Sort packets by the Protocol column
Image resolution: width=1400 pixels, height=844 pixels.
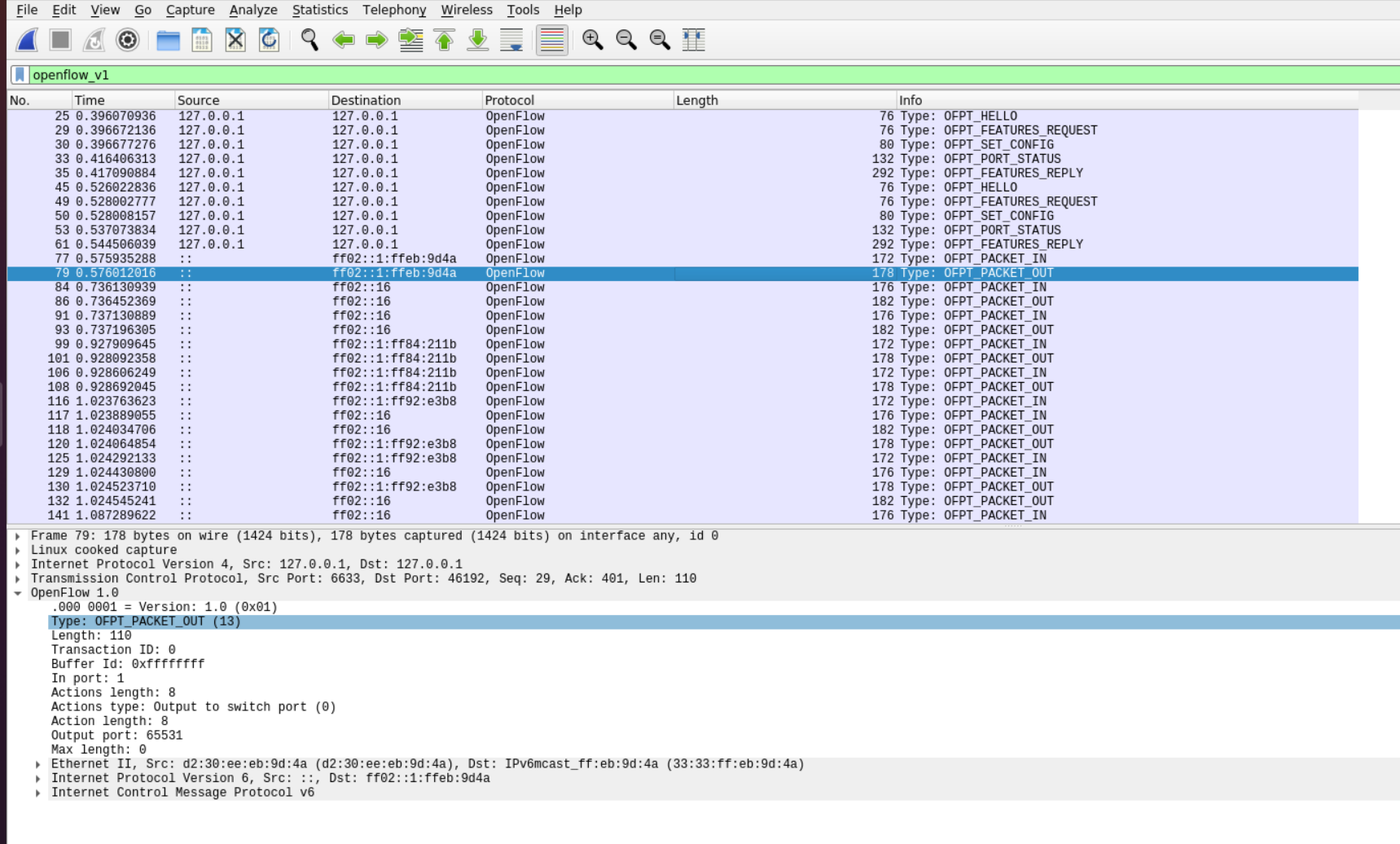pyautogui.click(x=578, y=100)
